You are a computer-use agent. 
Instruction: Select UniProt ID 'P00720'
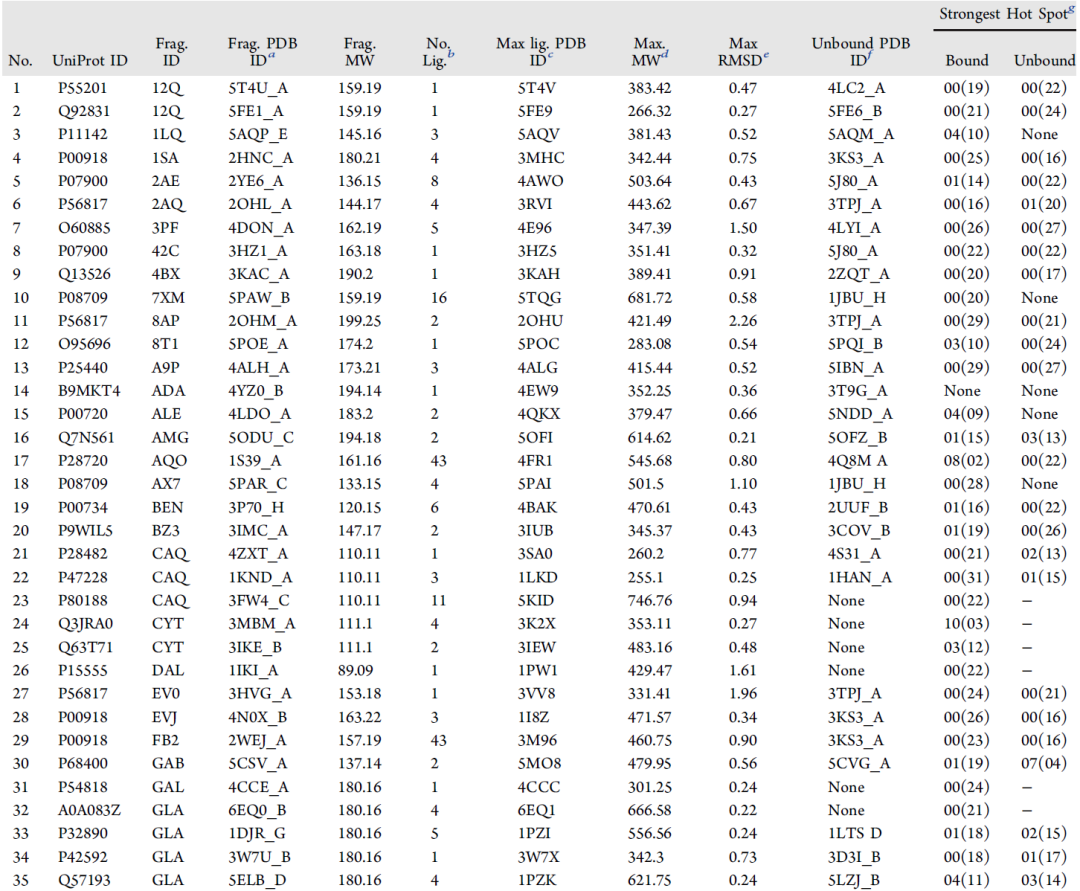pyautogui.click(x=83, y=414)
